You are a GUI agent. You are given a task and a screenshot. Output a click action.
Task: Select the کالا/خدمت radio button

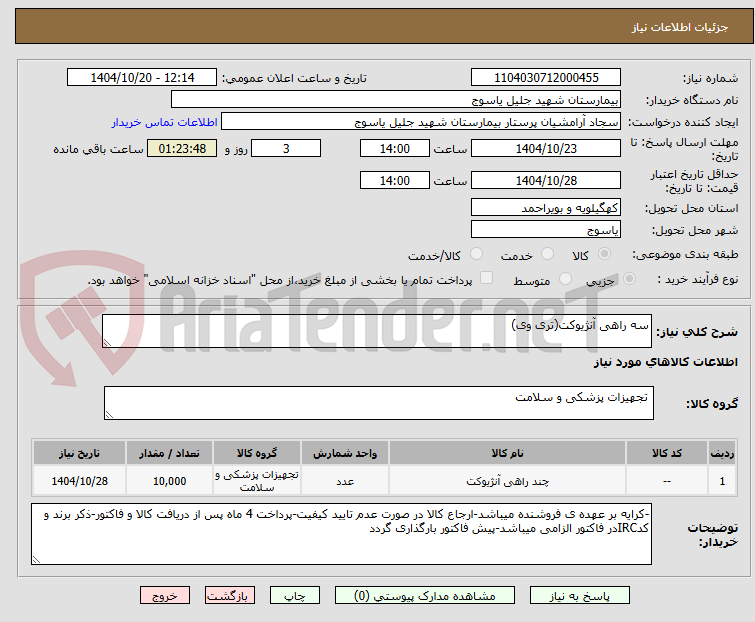tap(476, 254)
